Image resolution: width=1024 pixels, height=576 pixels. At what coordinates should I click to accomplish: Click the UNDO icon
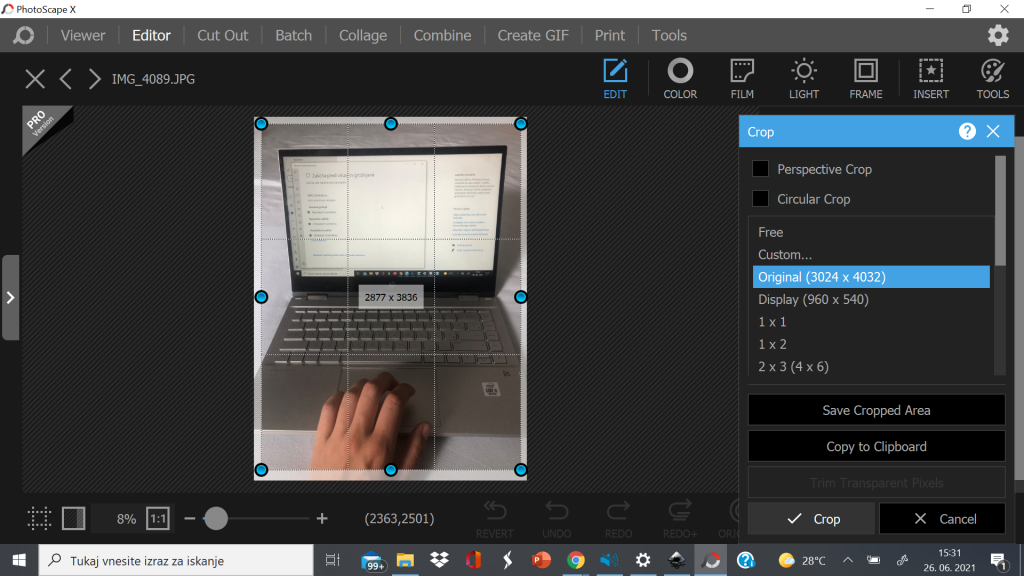click(x=556, y=520)
